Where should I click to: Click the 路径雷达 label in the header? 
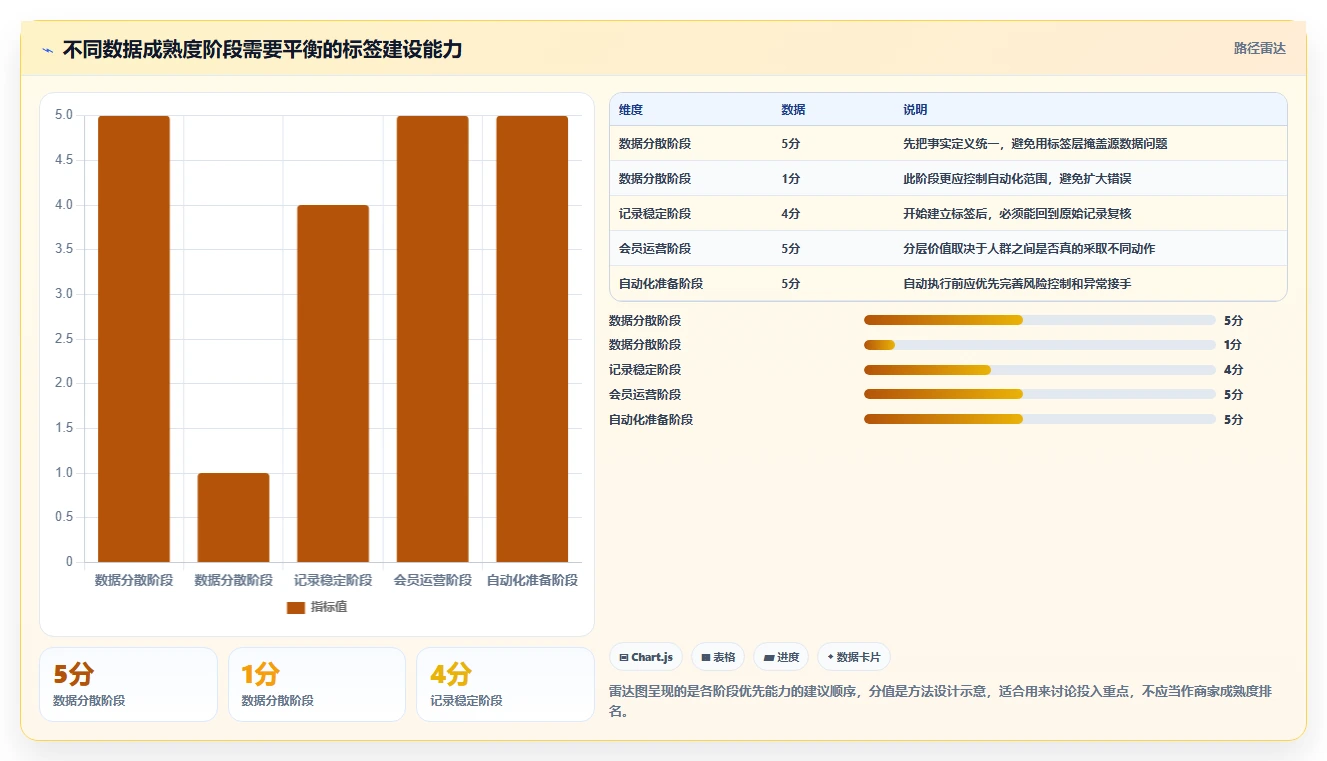(1260, 48)
